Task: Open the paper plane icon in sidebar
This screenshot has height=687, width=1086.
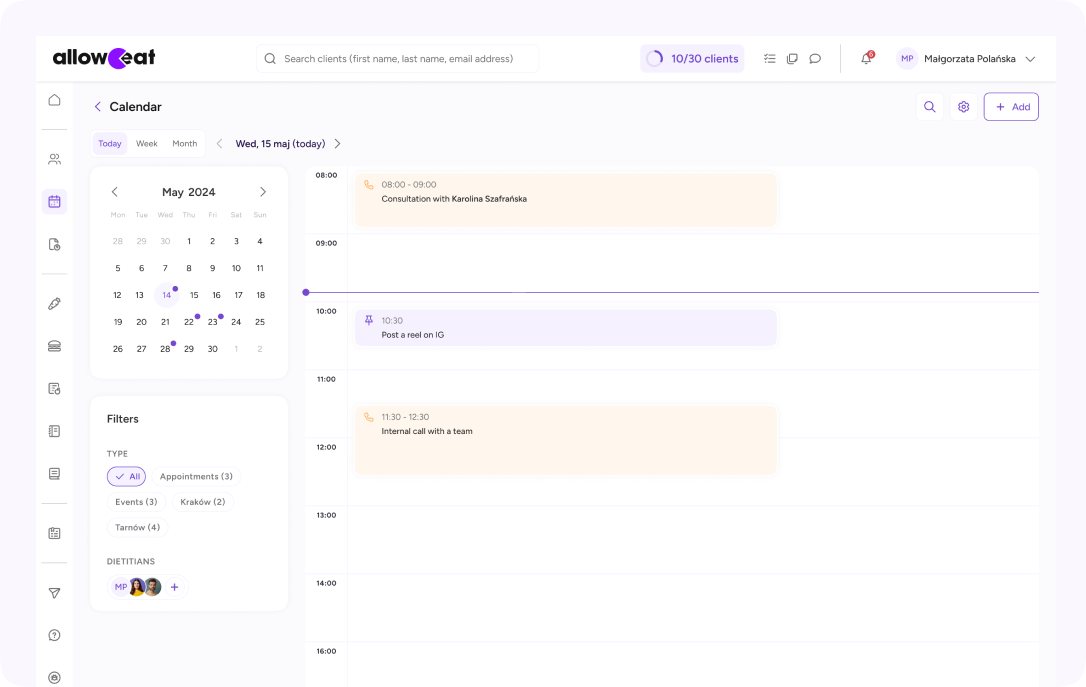Action: [54, 593]
